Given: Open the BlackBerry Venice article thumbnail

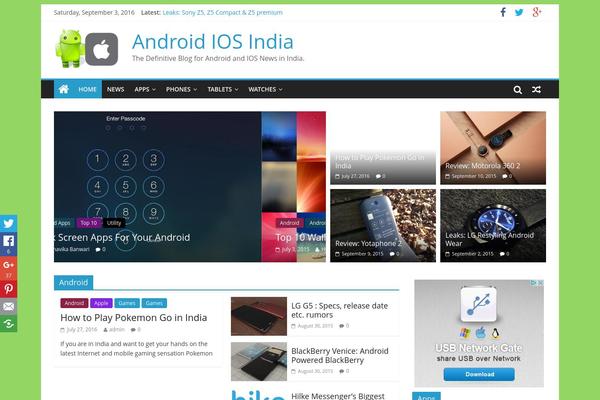Looking at the screenshot, I should coord(259,362).
